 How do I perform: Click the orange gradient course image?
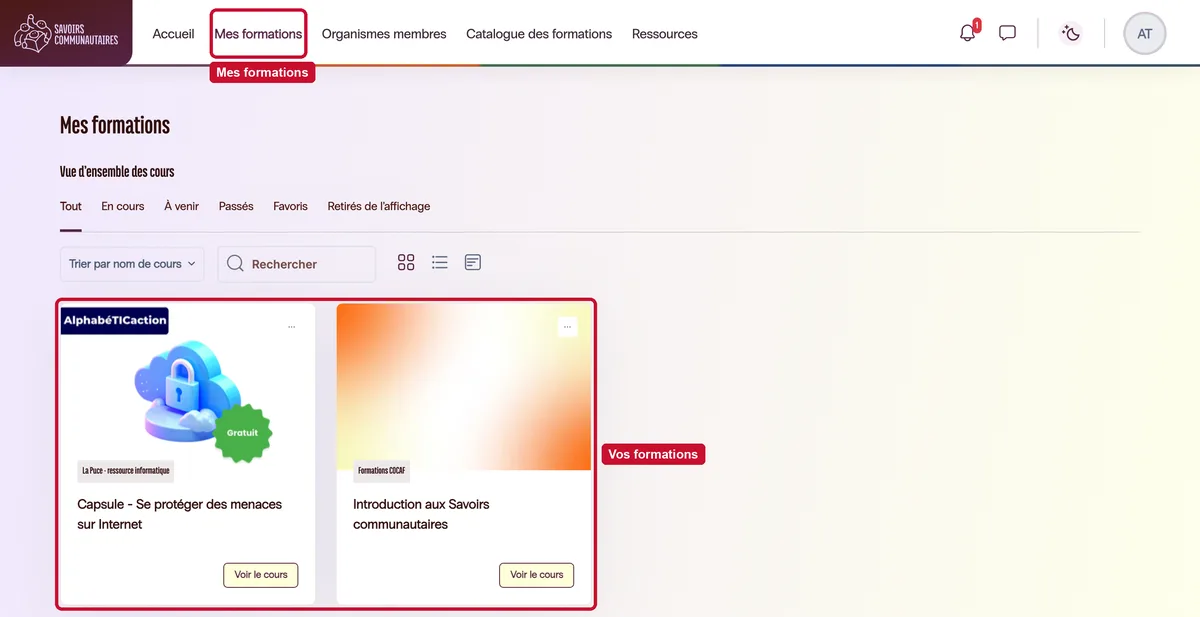tap(464, 387)
